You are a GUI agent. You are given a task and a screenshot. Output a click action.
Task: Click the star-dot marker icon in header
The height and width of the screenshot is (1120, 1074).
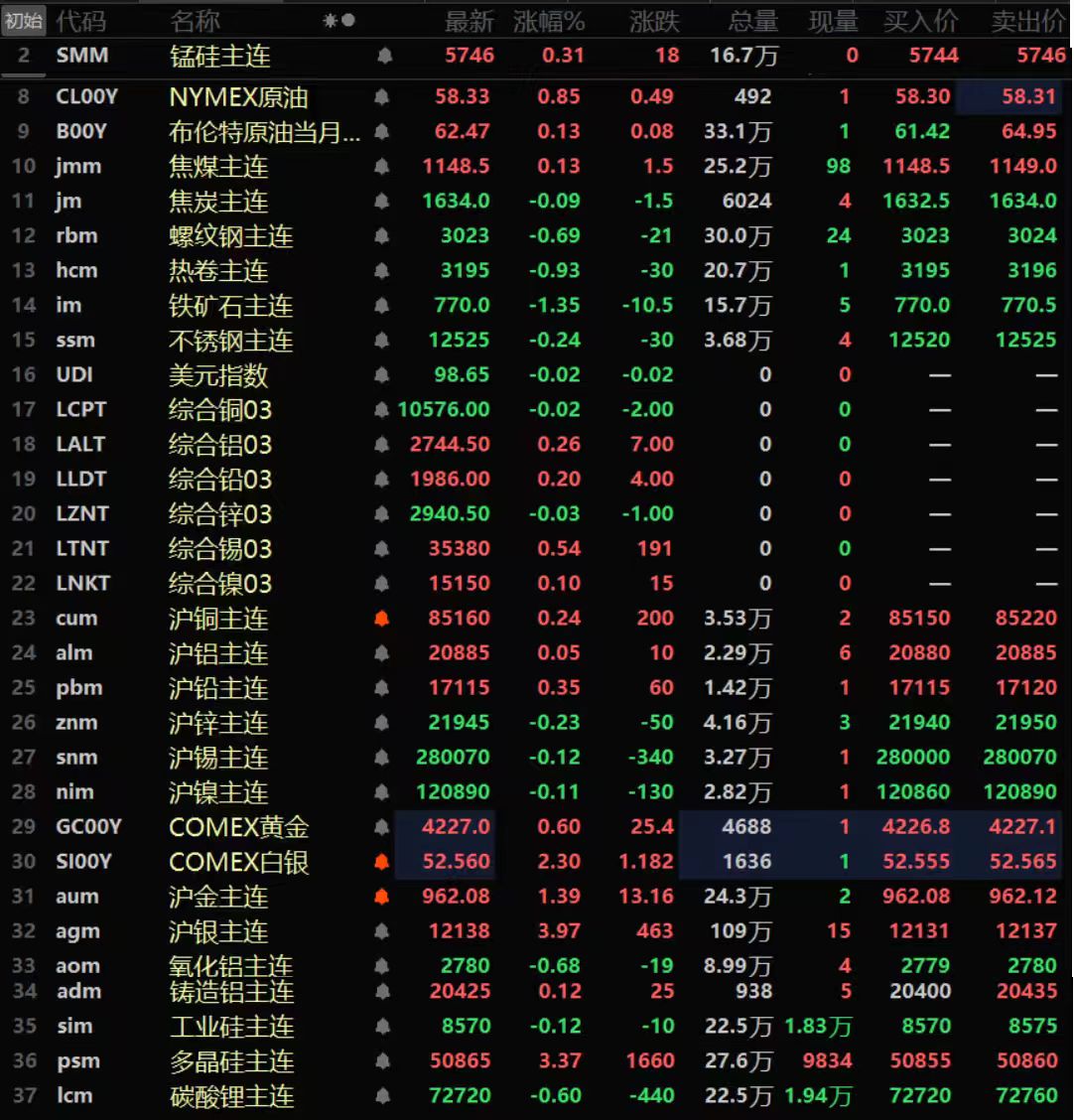[338, 21]
